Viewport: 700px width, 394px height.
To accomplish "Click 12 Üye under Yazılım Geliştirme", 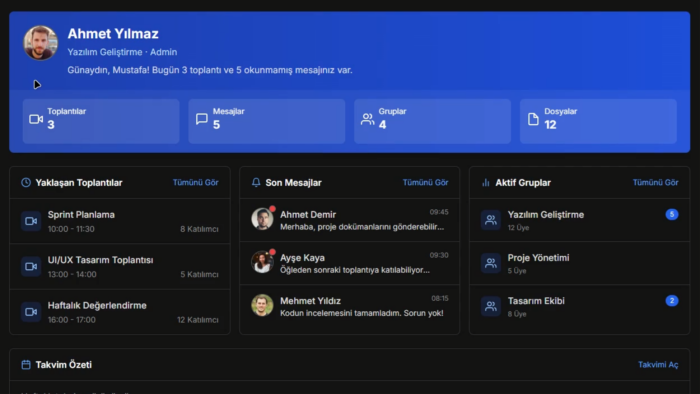I will (518, 228).
